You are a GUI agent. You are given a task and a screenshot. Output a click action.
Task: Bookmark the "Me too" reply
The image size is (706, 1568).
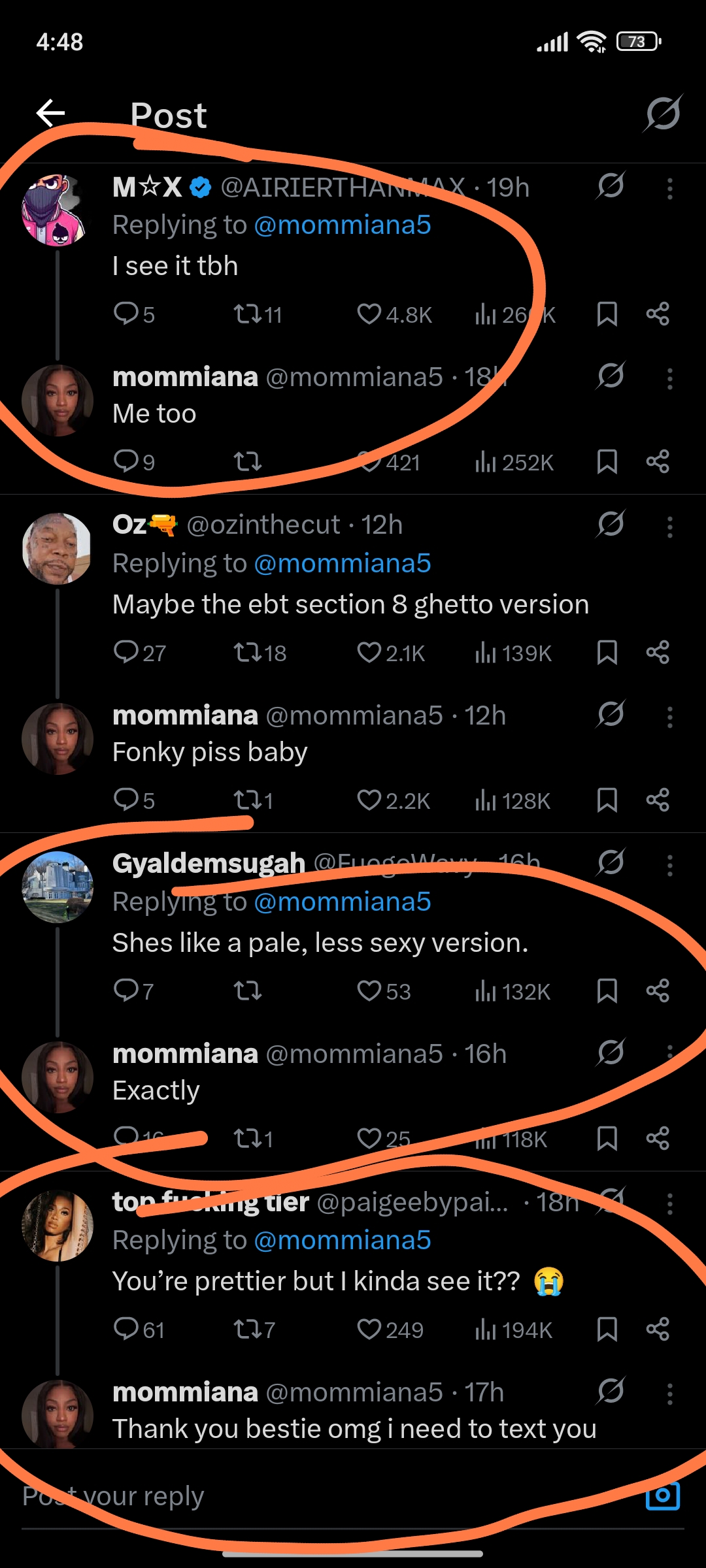607,462
